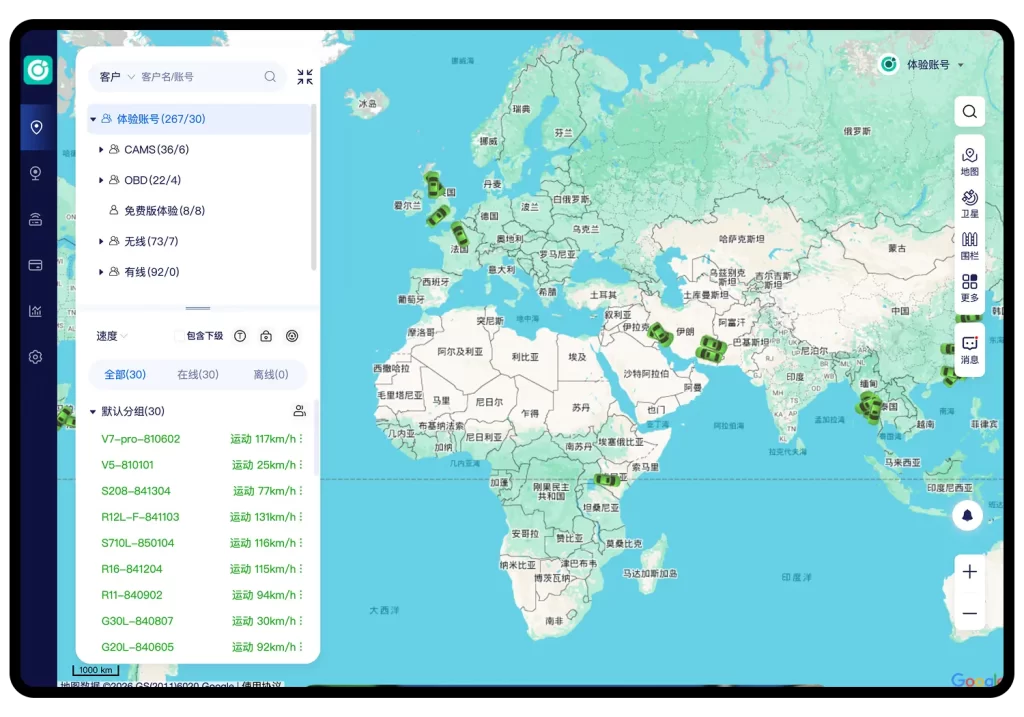Open the 围栏 (geofence) tool
The height and width of the screenshot is (717, 1024).
point(969,245)
